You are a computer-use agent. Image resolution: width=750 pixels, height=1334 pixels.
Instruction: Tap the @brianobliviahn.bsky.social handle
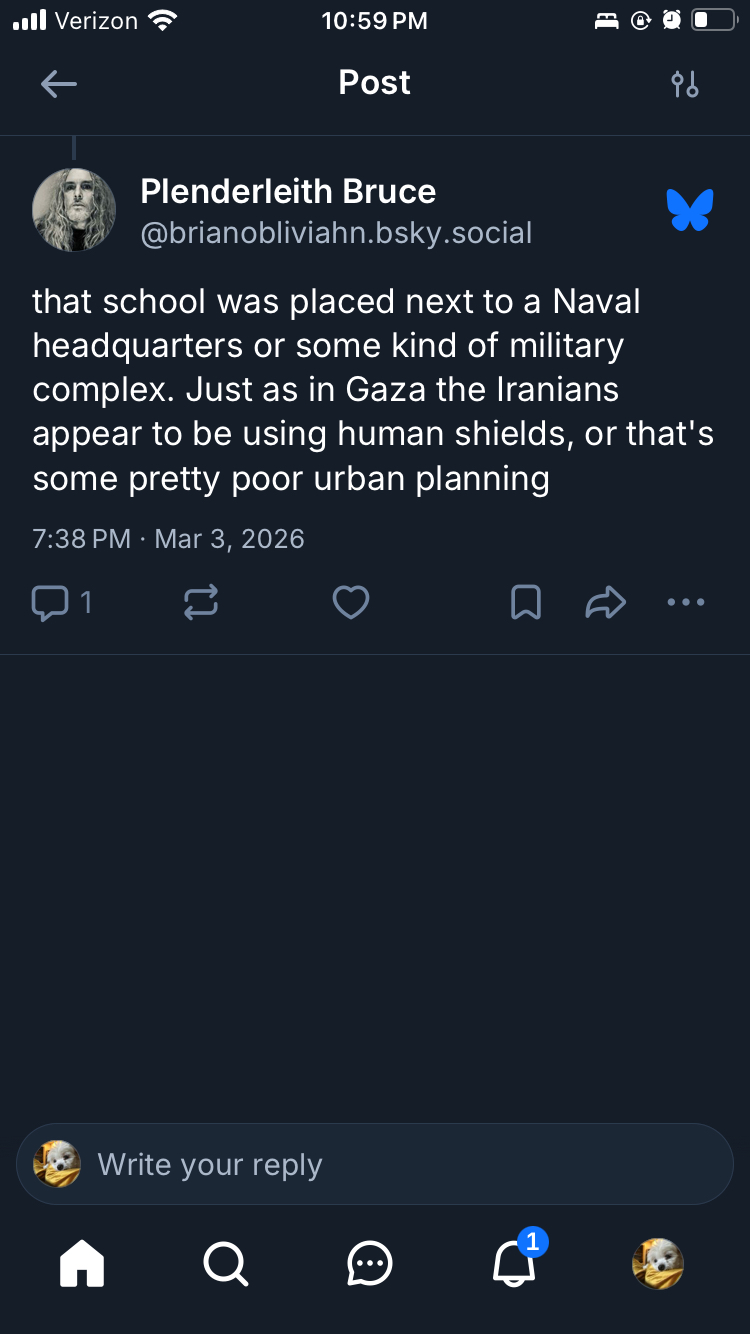click(336, 233)
